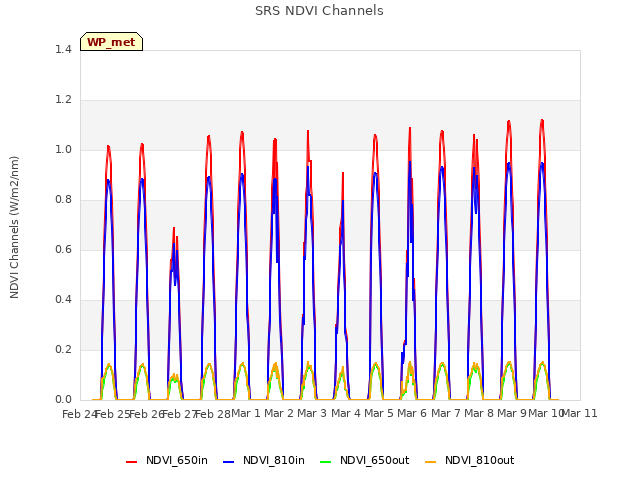
Task: Click the y-axis tick label 1.2
Action: pyautogui.click(x=63, y=100)
